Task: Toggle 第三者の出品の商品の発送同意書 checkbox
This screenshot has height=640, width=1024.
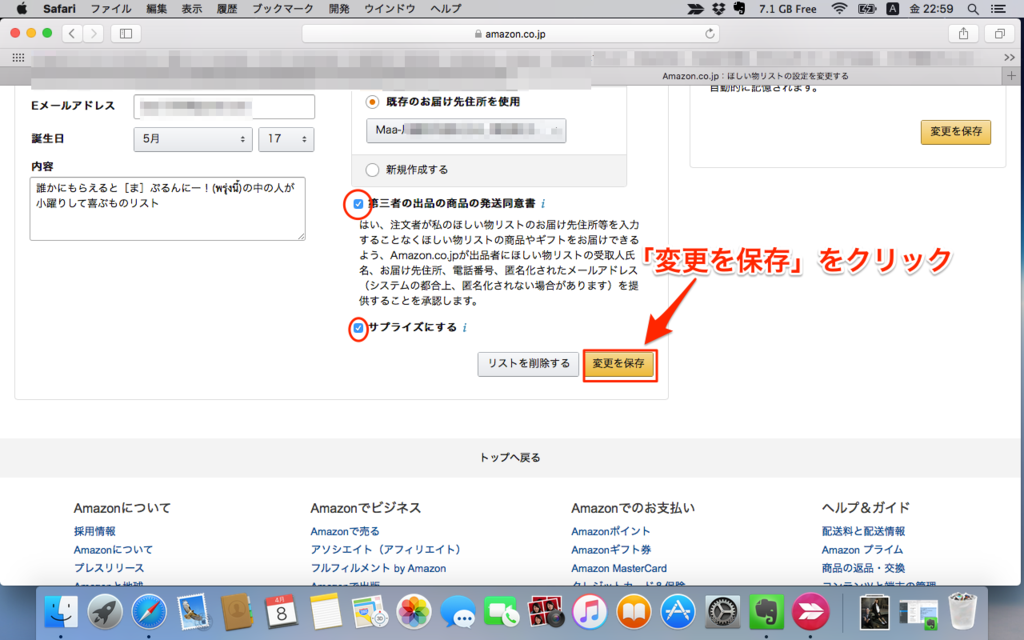Action: pos(358,204)
